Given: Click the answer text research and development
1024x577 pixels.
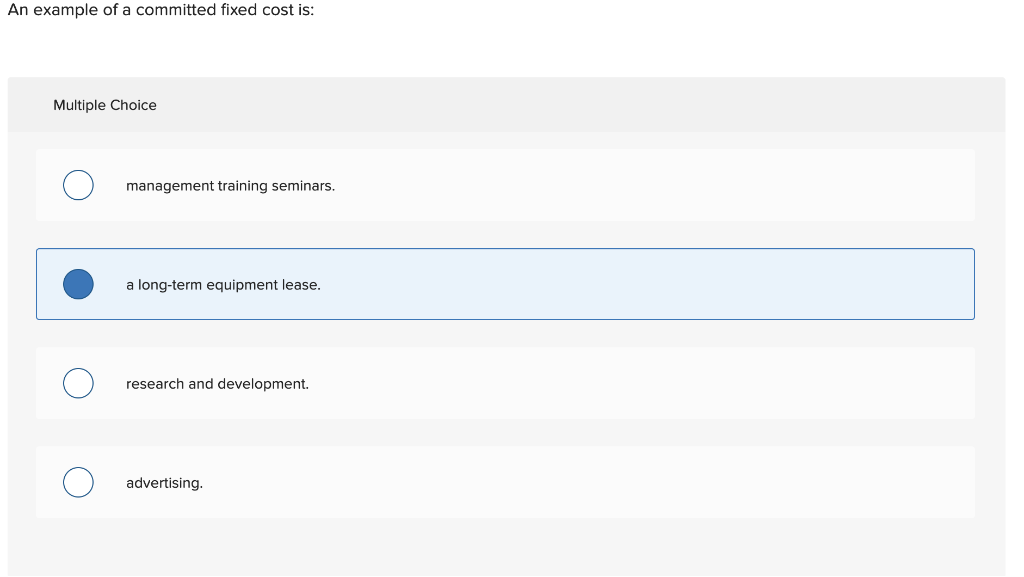Looking at the screenshot, I should (x=217, y=383).
